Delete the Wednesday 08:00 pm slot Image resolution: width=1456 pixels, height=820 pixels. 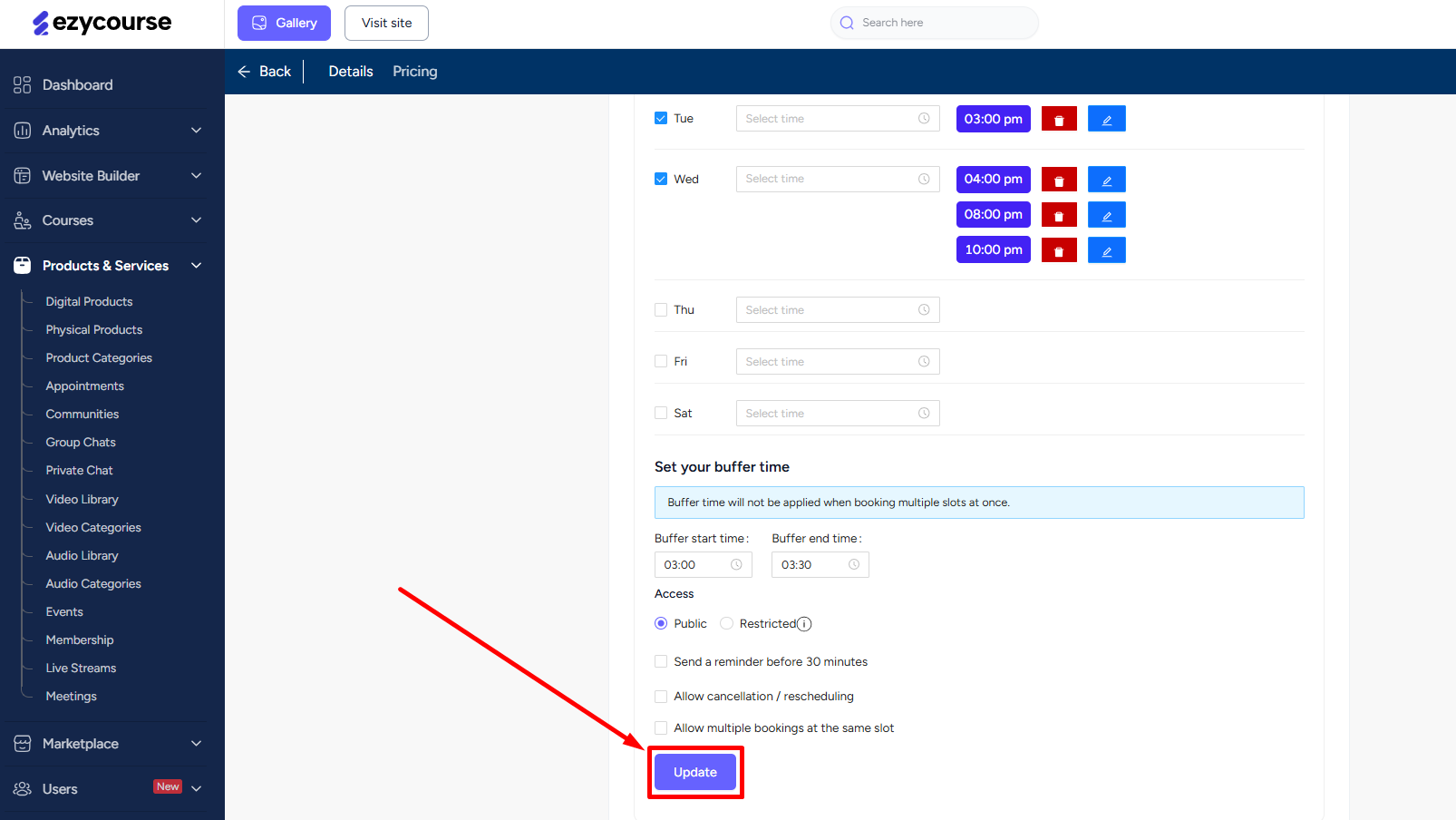pyautogui.click(x=1058, y=215)
